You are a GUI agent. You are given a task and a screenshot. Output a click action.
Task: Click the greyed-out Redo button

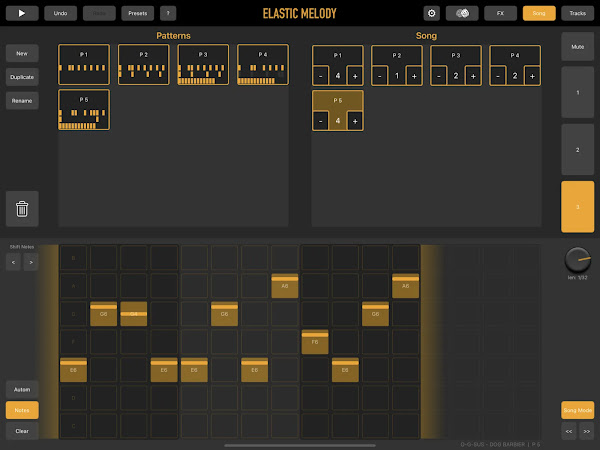click(x=99, y=13)
